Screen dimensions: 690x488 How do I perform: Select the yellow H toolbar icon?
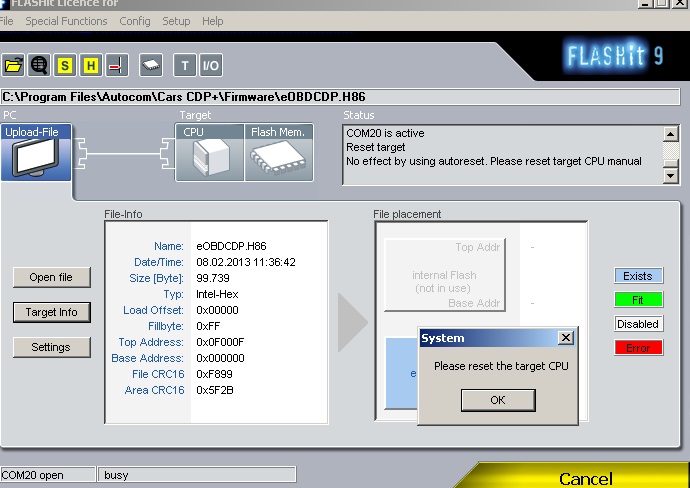coord(91,66)
